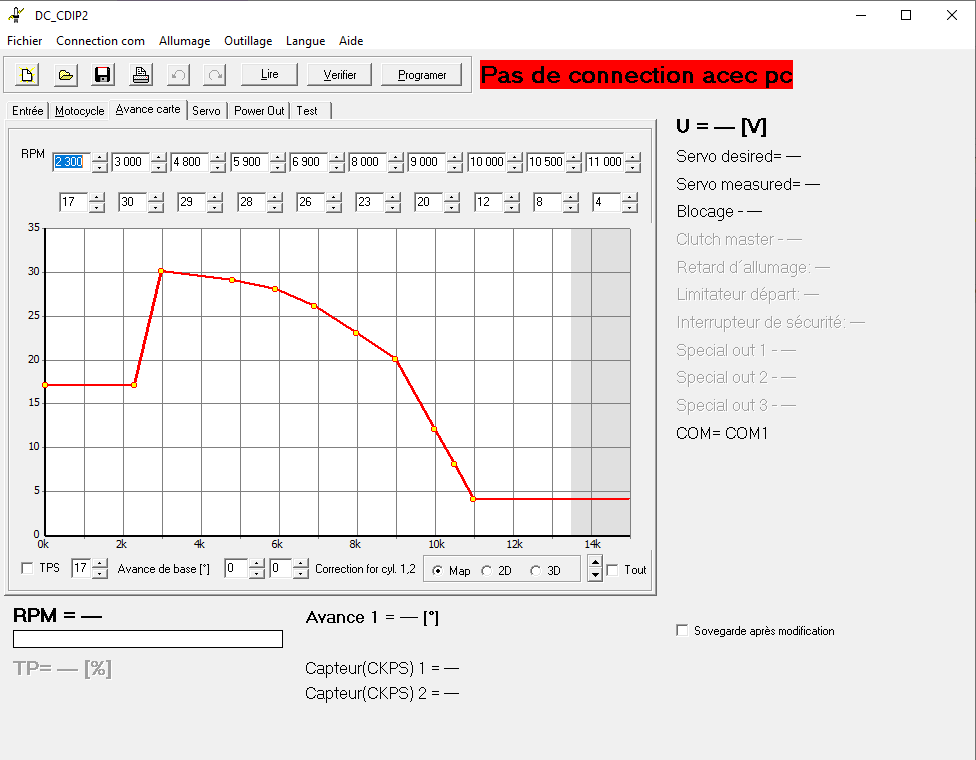976x760 pixels.
Task: Click the 9 000 RPM input field
Action: click(426, 162)
